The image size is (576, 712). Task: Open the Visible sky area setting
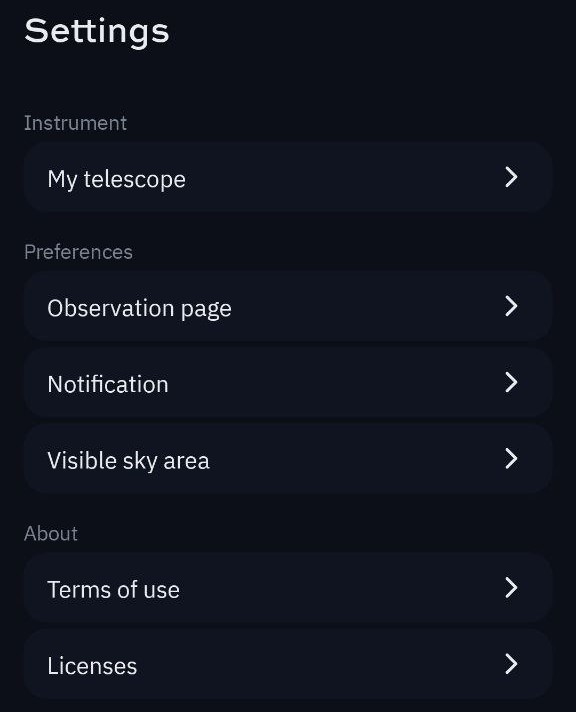(x=288, y=459)
